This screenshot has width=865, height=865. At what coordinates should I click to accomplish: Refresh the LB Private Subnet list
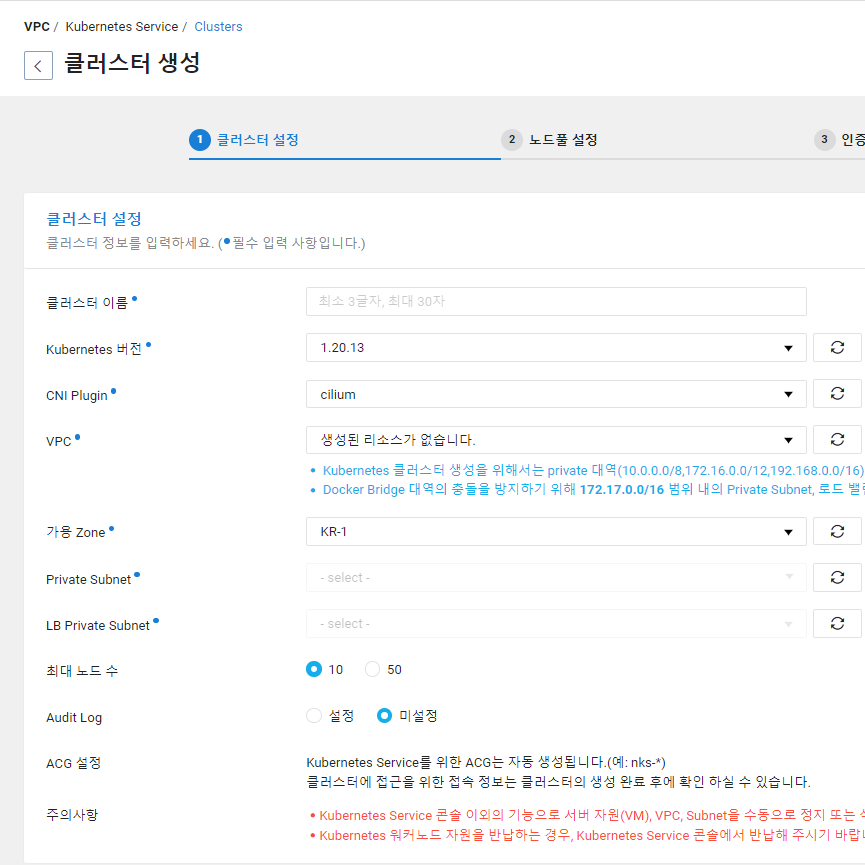point(837,623)
